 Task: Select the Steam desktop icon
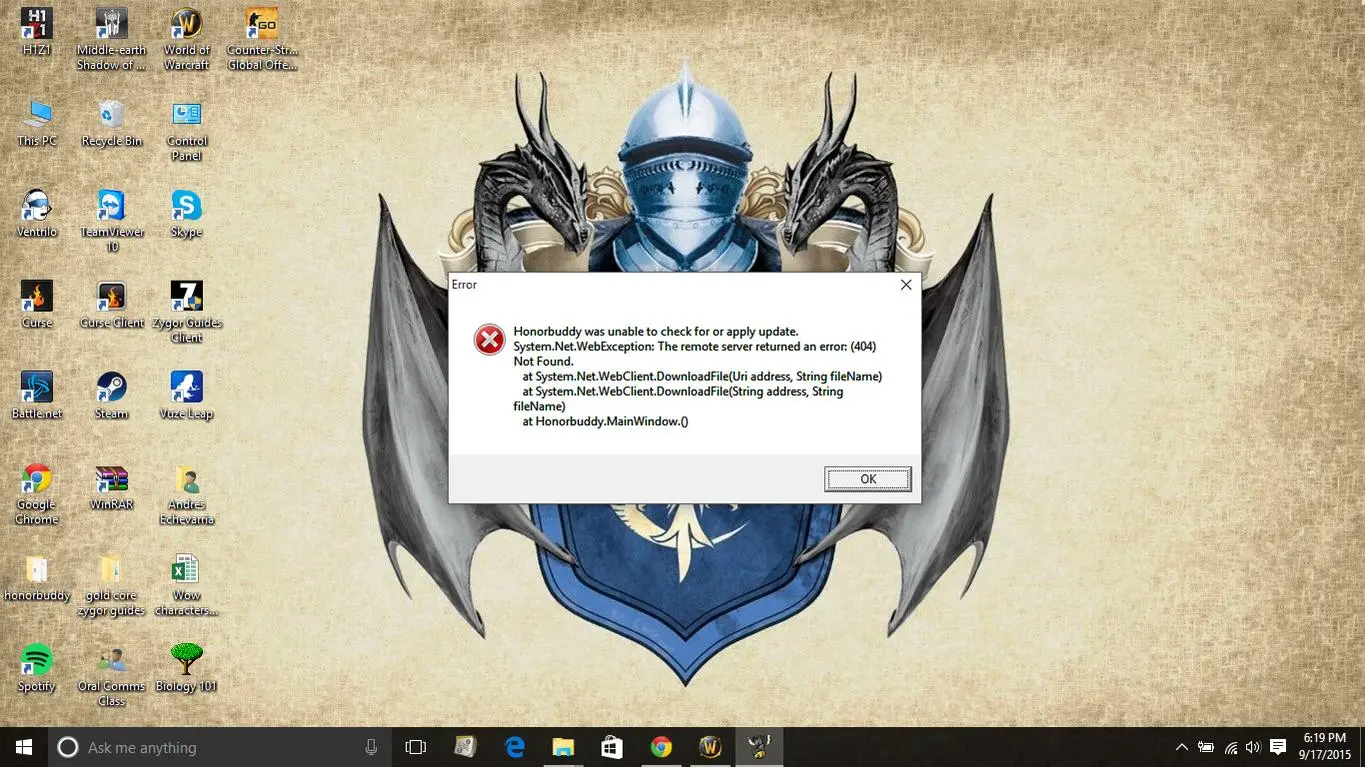(x=112, y=396)
